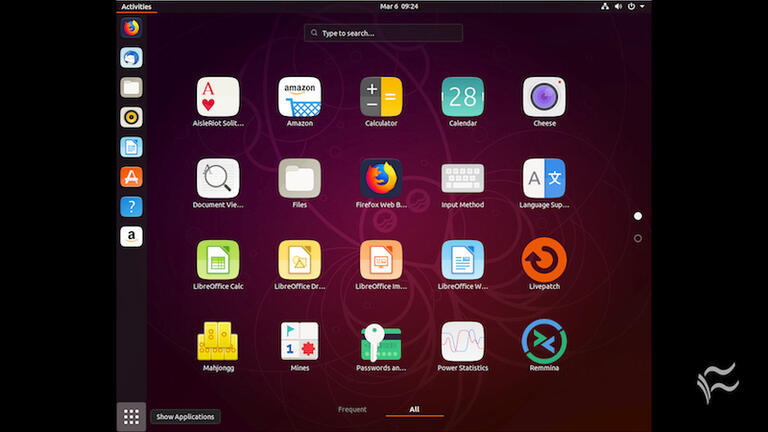Open the Files app in the grid
Viewport: 768px width, 432px height.
click(300, 178)
